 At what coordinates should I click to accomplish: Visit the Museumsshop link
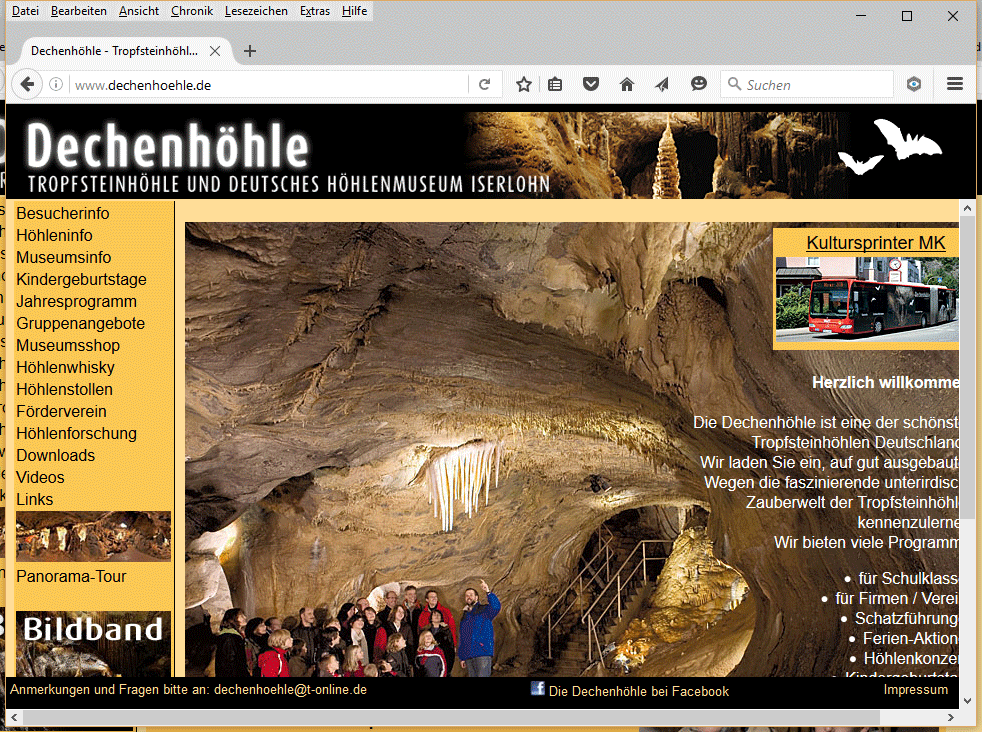click(68, 345)
